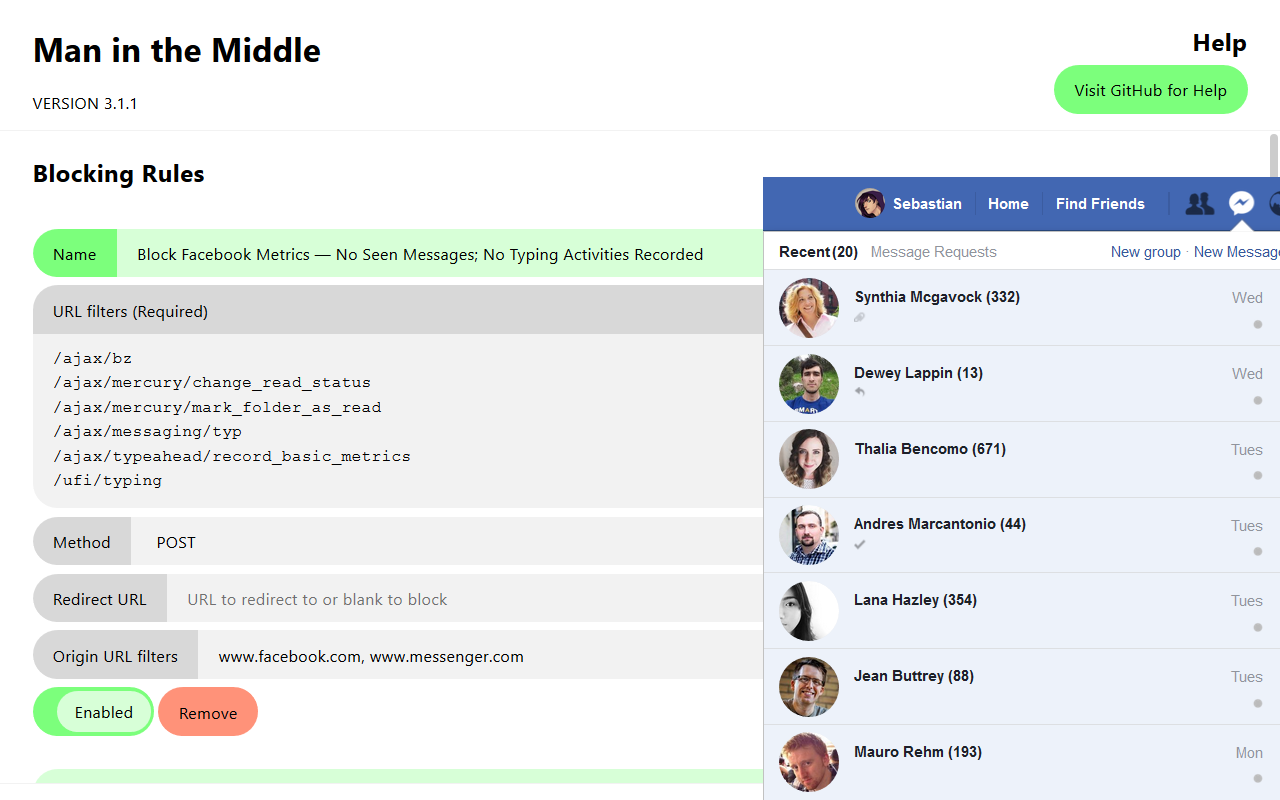Click the New group link
Screen dimensions: 1280x800
(x=1146, y=252)
